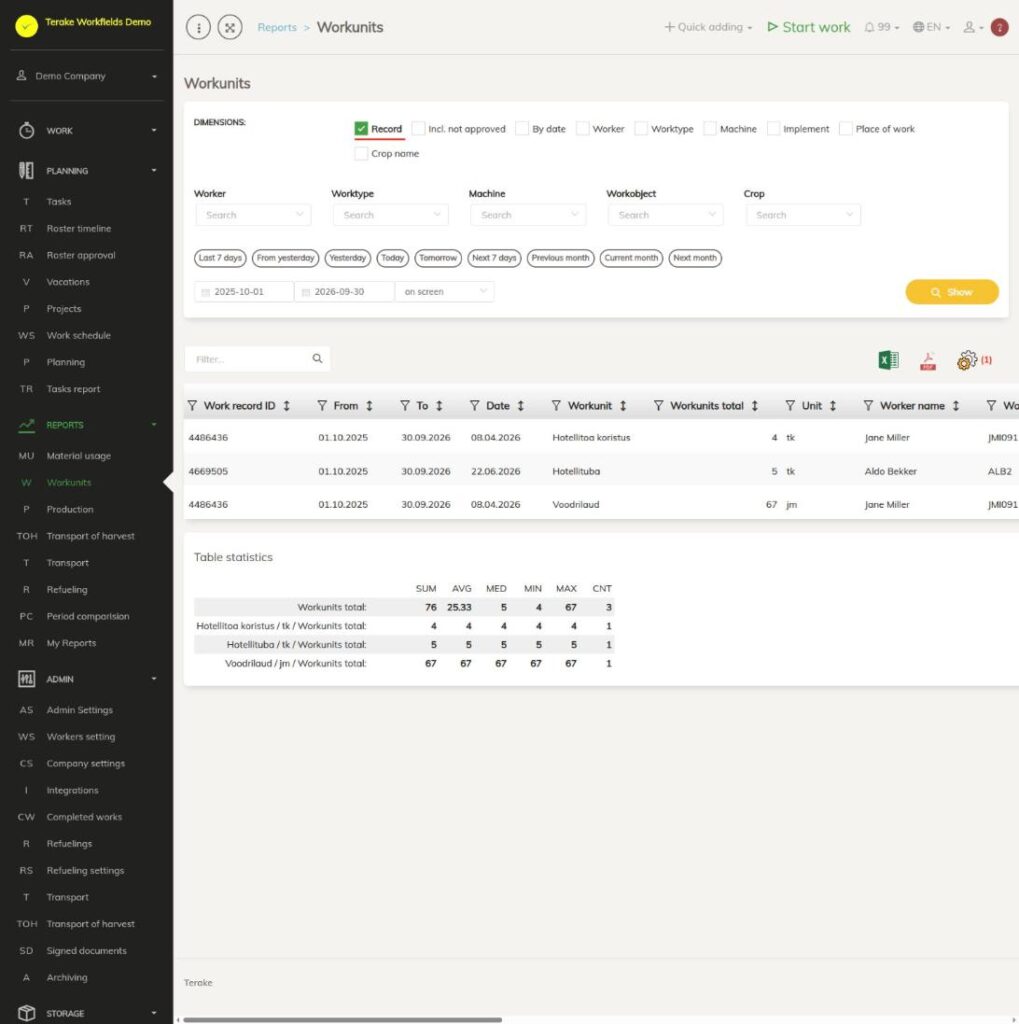Image resolution: width=1019 pixels, height=1024 pixels.
Task: Open the Worktype search dropdown
Action: (x=391, y=215)
